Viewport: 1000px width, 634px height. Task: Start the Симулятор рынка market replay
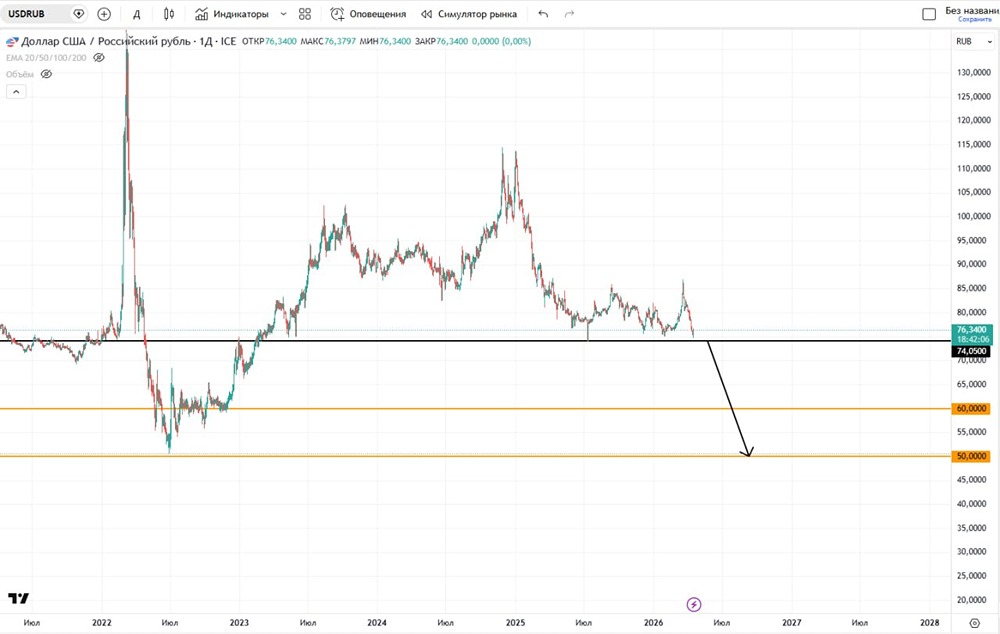tap(469, 14)
